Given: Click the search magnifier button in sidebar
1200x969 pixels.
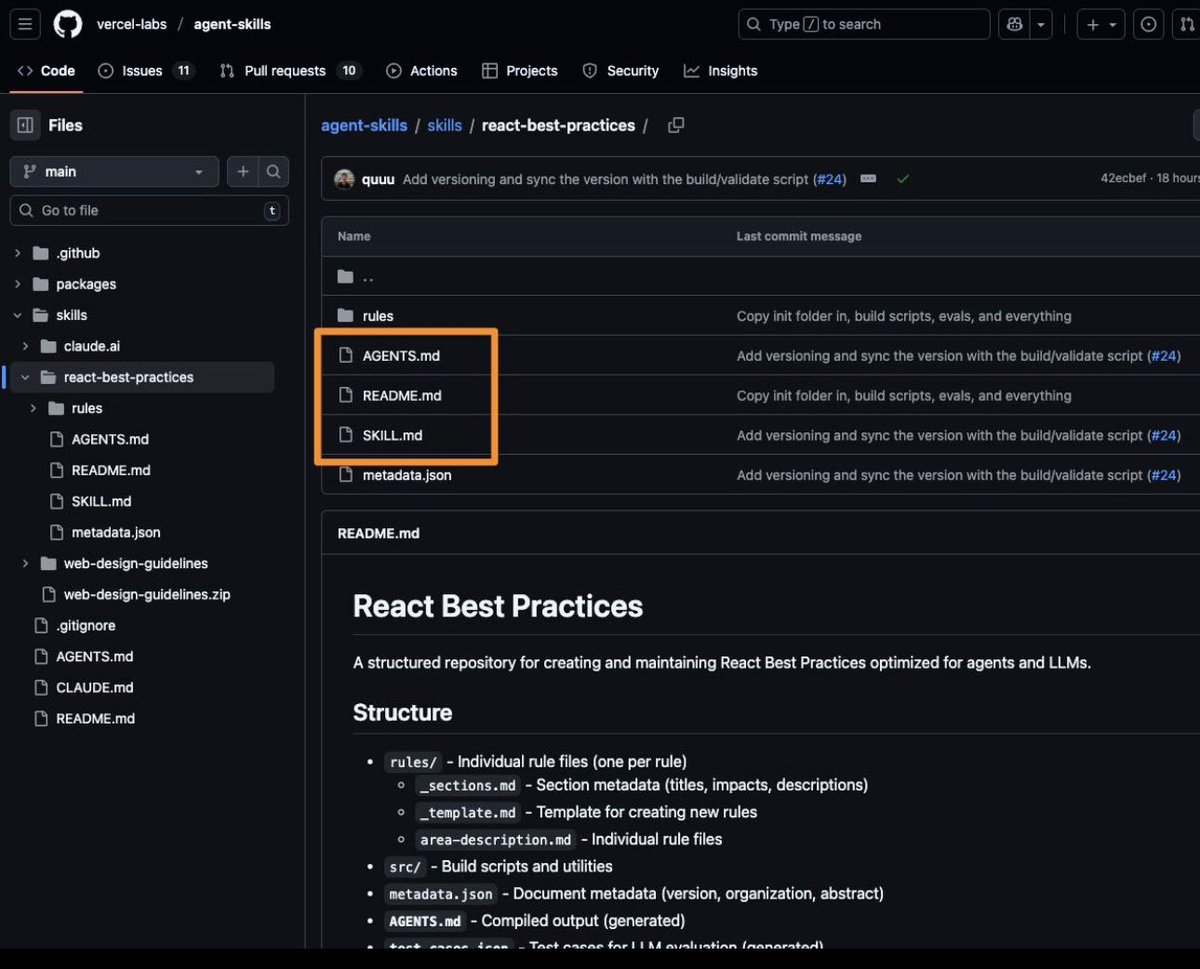Looking at the screenshot, I should point(274,172).
